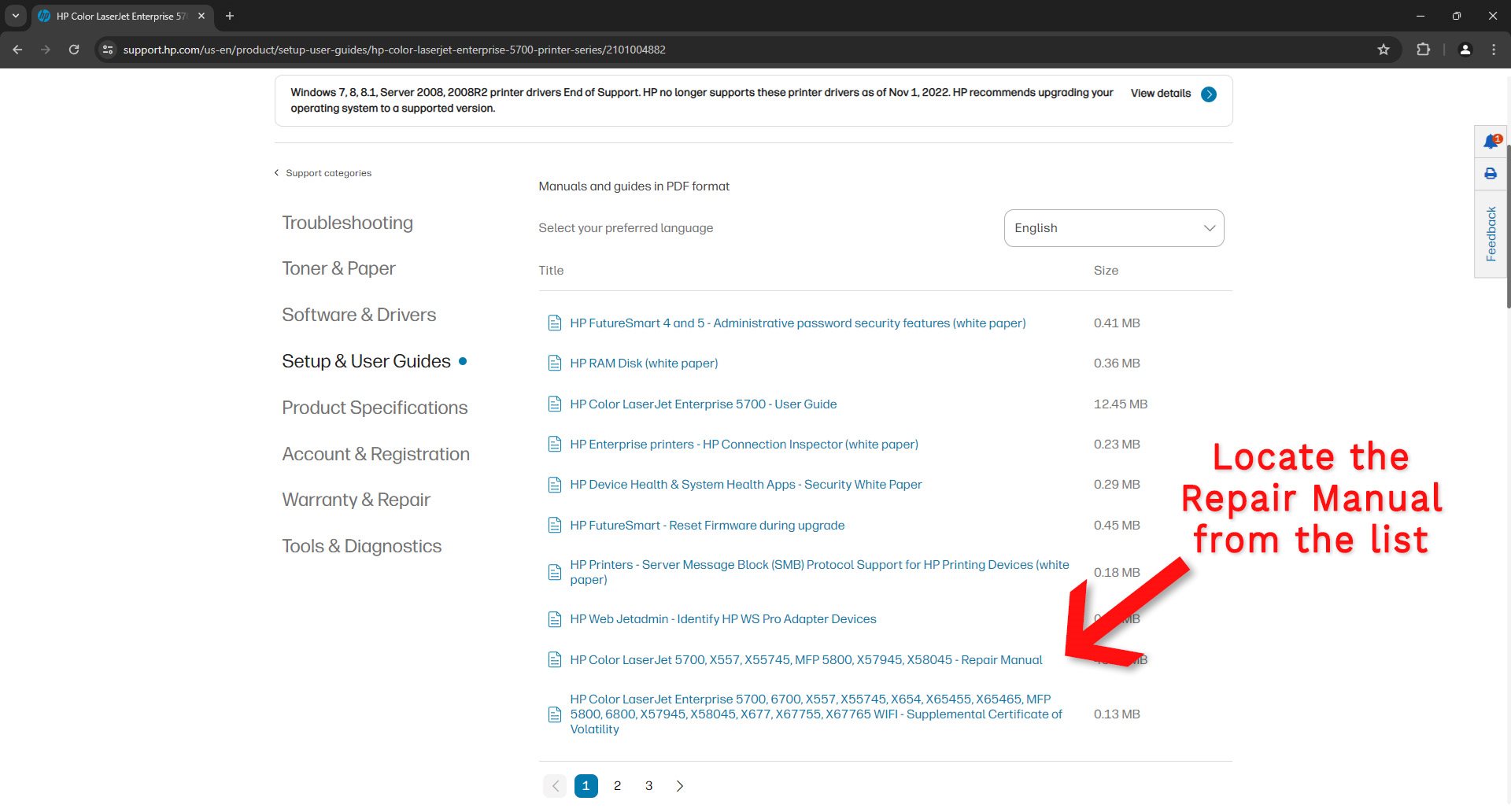The height and width of the screenshot is (812, 1511).
Task: Click the print page icon
Action: (1490, 174)
